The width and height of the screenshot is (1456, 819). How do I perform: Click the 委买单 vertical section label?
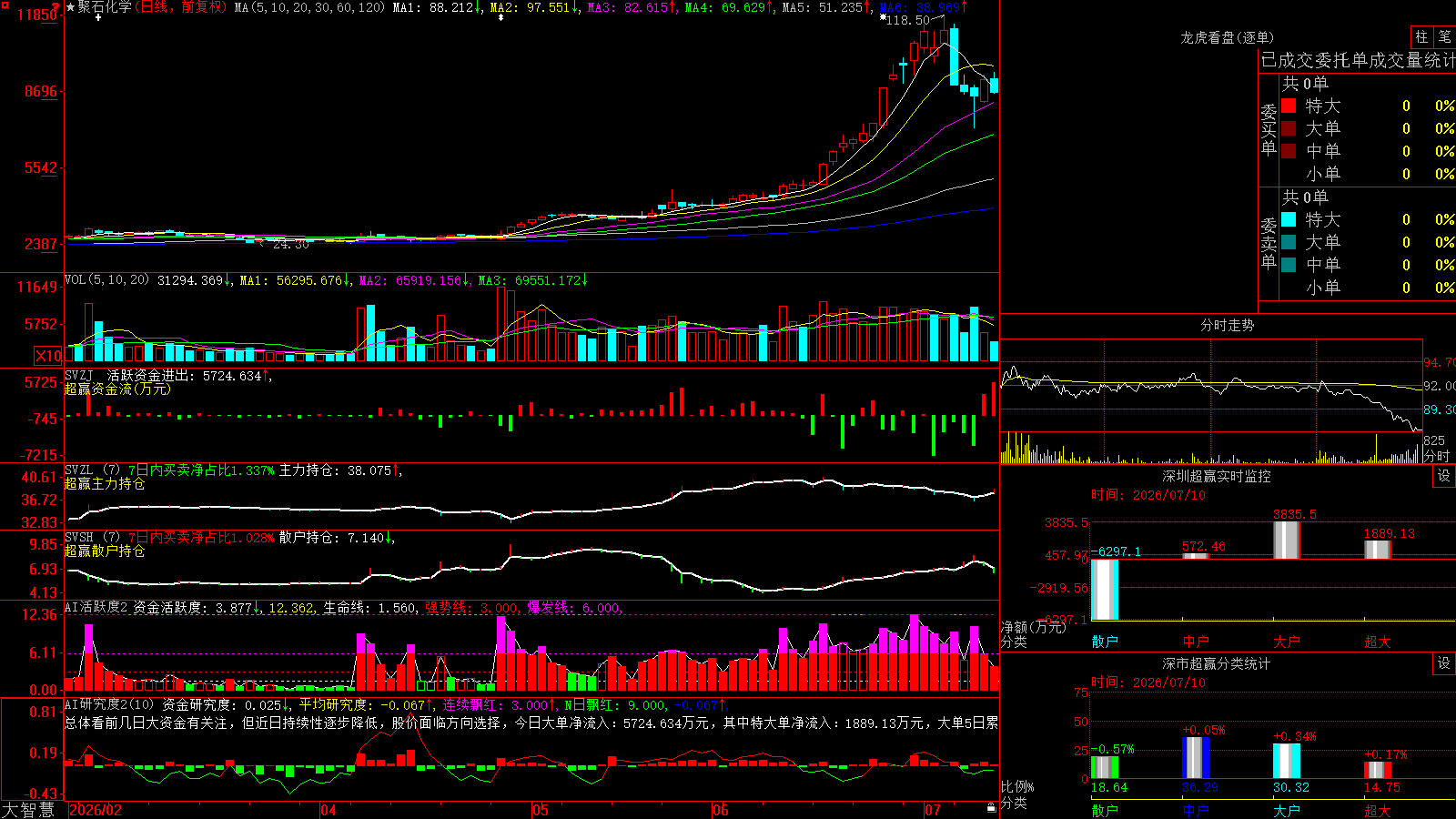click(1269, 129)
